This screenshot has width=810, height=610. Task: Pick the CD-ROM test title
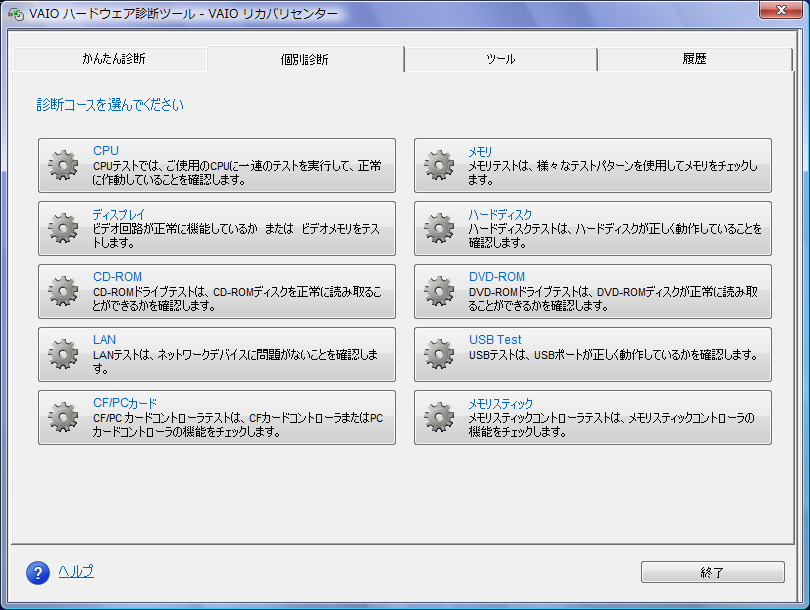pyautogui.click(x=117, y=277)
